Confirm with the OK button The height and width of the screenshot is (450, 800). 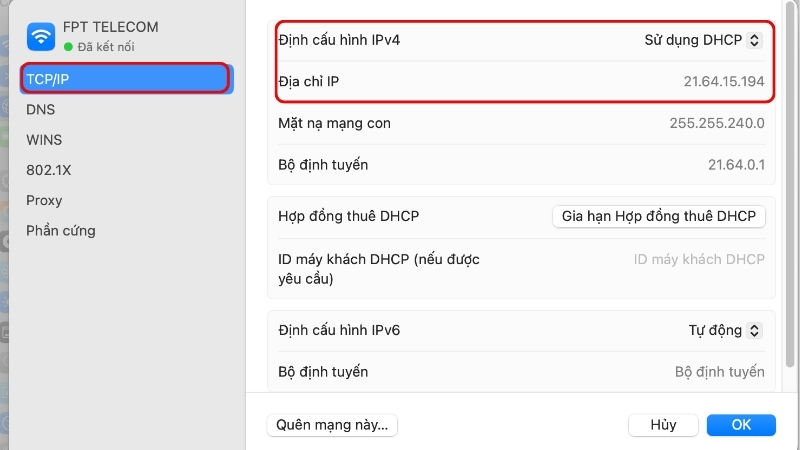(x=741, y=425)
